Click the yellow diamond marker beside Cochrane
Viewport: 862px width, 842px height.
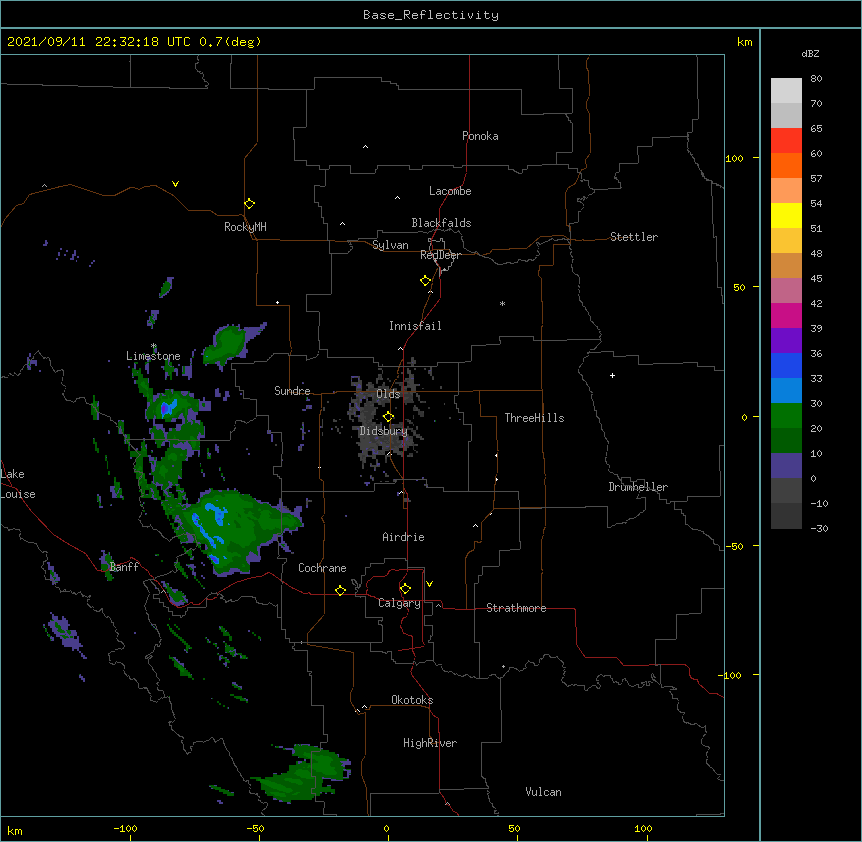[340, 590]
